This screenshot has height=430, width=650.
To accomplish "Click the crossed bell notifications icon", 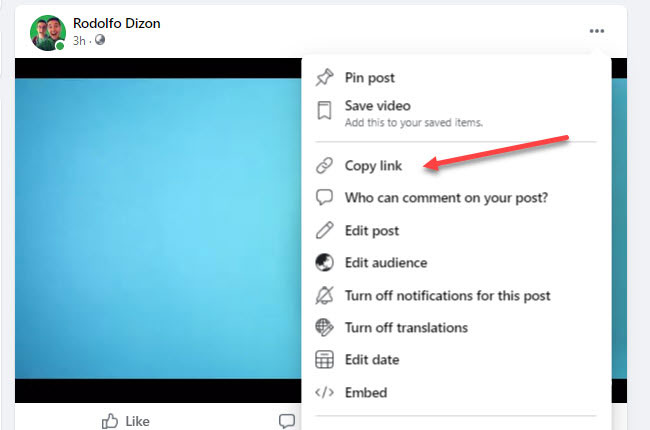I will click(324, 295).
